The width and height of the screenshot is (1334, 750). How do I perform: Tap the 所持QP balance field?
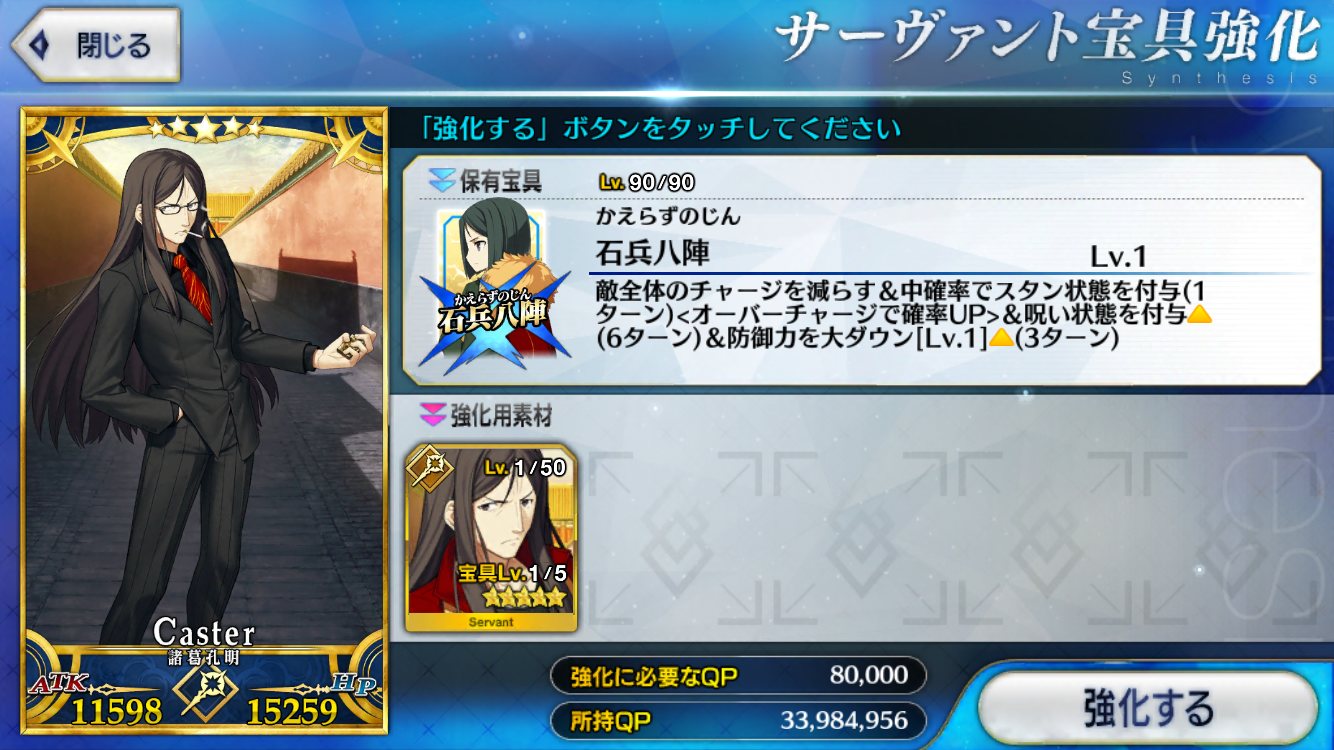click(x=738, y=720)
